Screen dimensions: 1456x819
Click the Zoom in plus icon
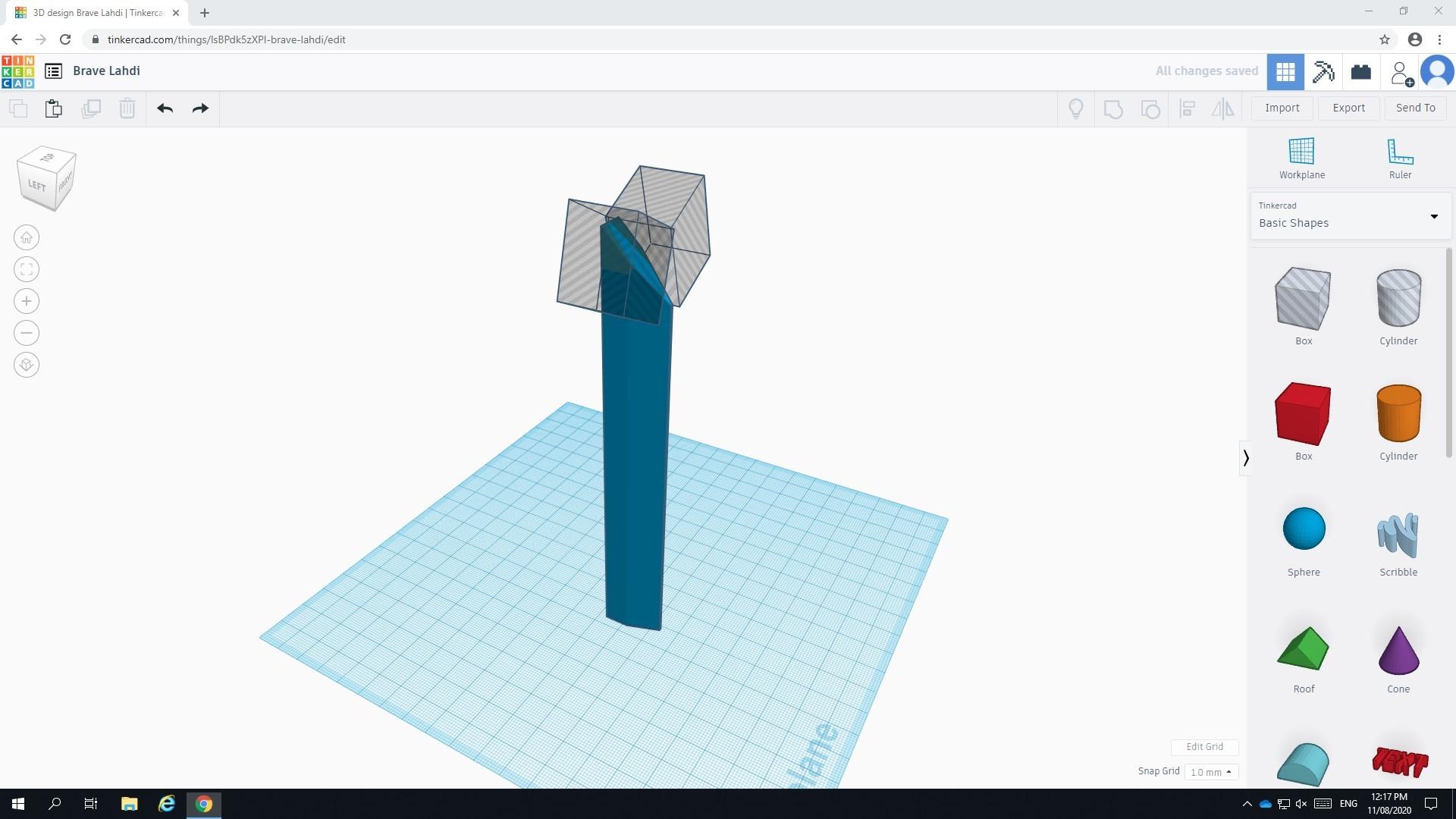click(x=27, y=302)
